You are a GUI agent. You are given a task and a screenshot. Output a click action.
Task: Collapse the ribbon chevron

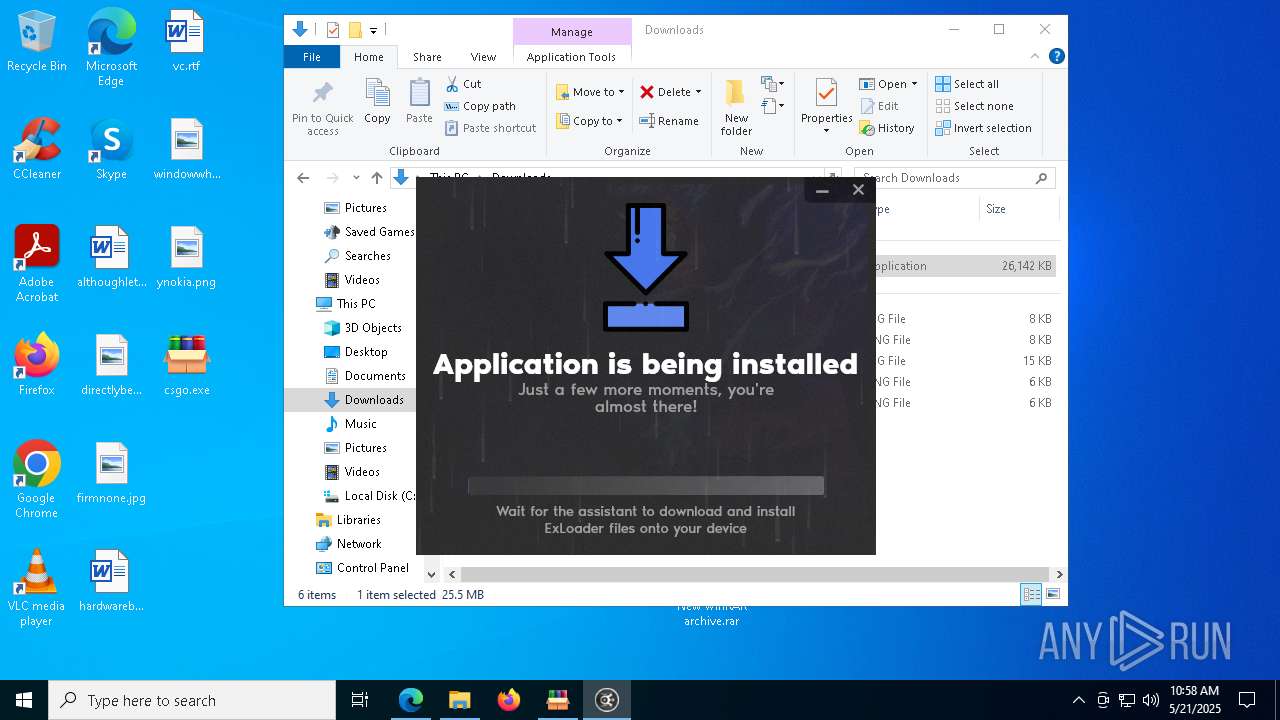[x=1035, y=57]
